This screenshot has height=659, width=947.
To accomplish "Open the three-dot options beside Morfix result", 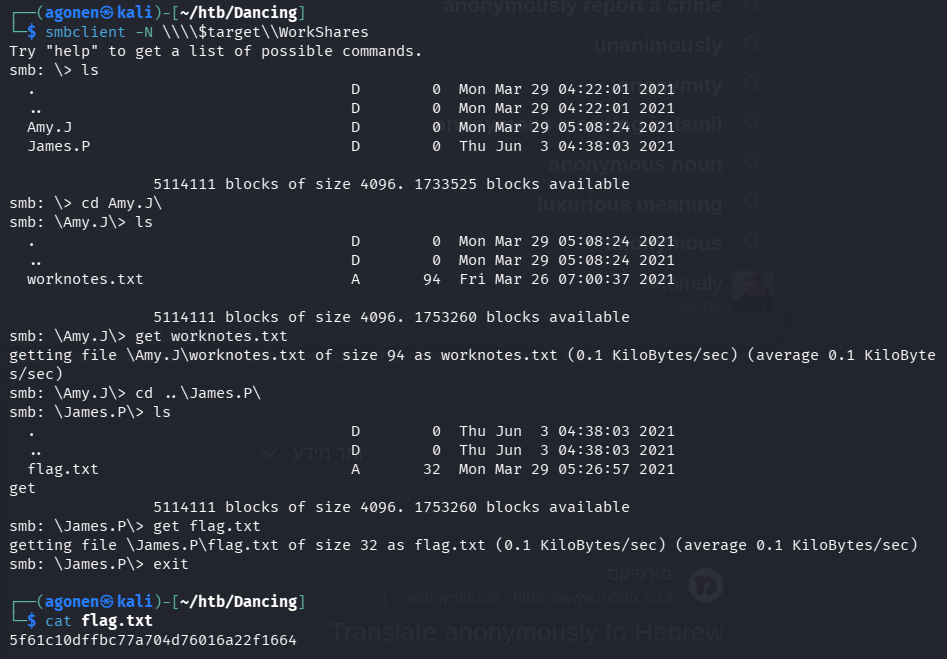I will coord(385,598).
